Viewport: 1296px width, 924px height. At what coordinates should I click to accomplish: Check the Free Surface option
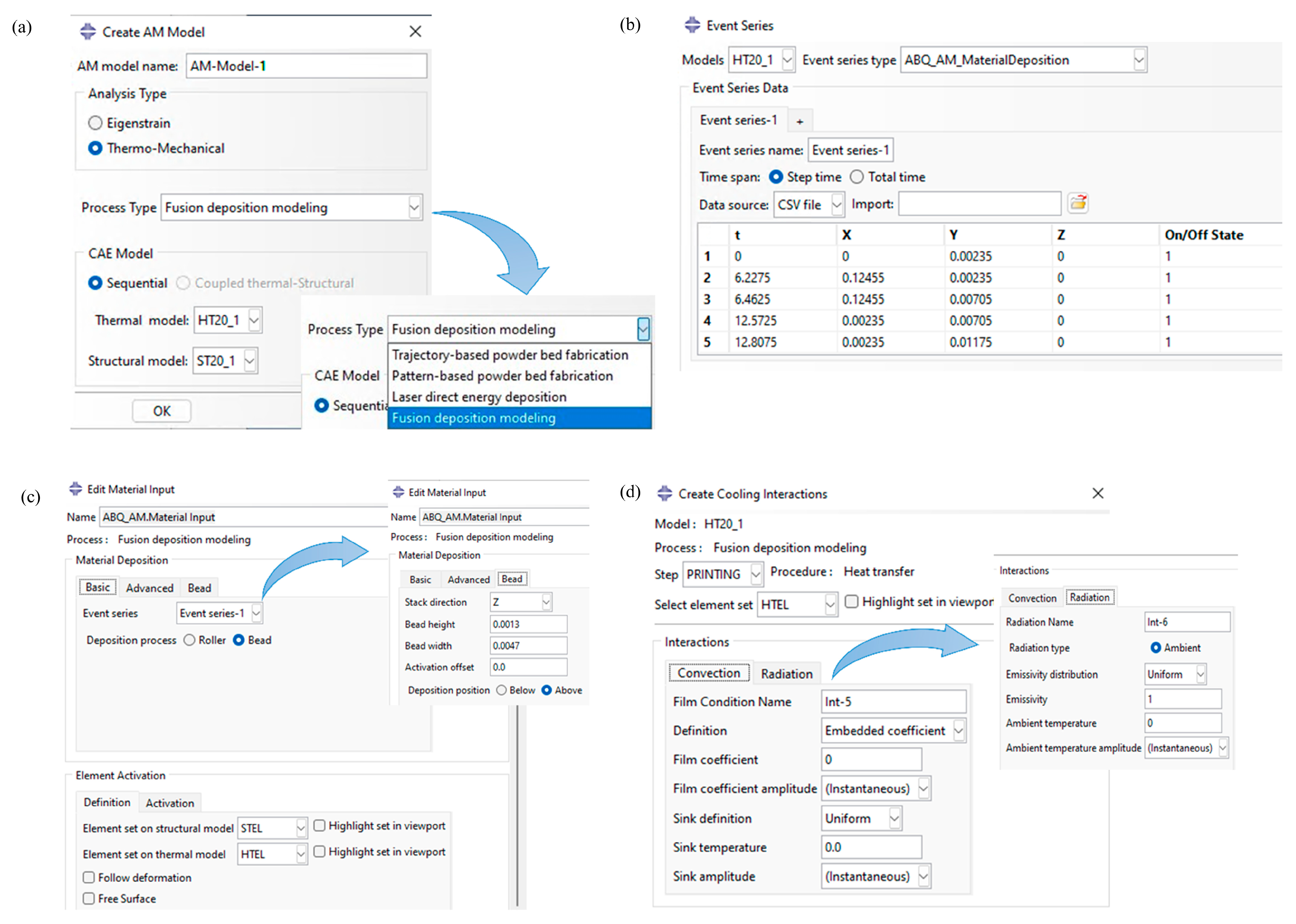tap(89, 898)
